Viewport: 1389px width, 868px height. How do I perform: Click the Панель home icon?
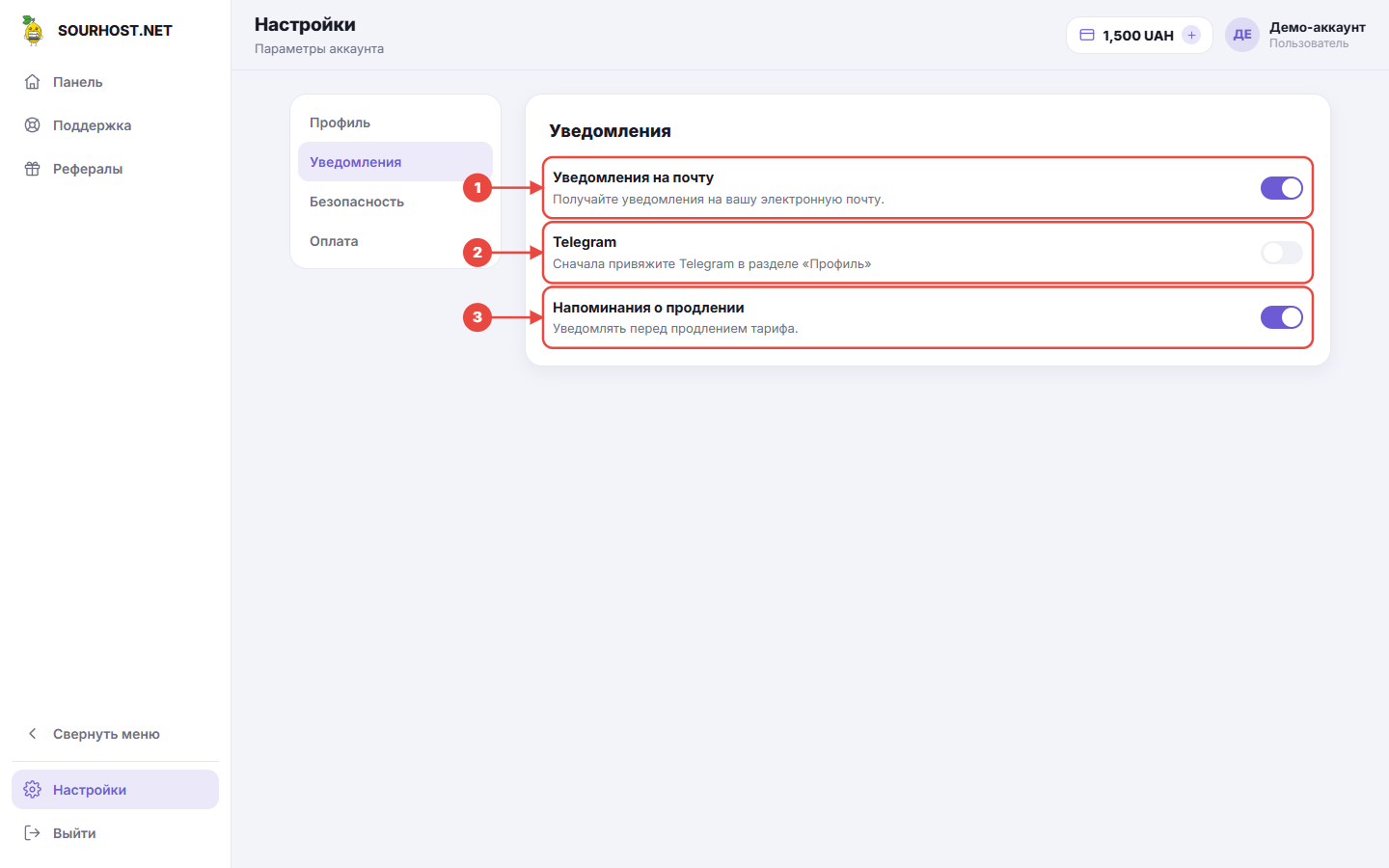click(33, 82)
